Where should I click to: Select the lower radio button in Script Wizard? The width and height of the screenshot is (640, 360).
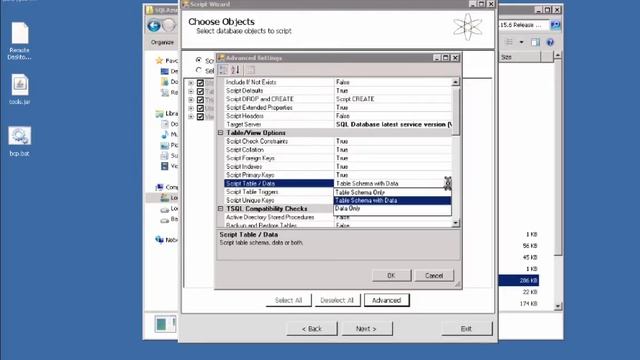pos(199,70)
